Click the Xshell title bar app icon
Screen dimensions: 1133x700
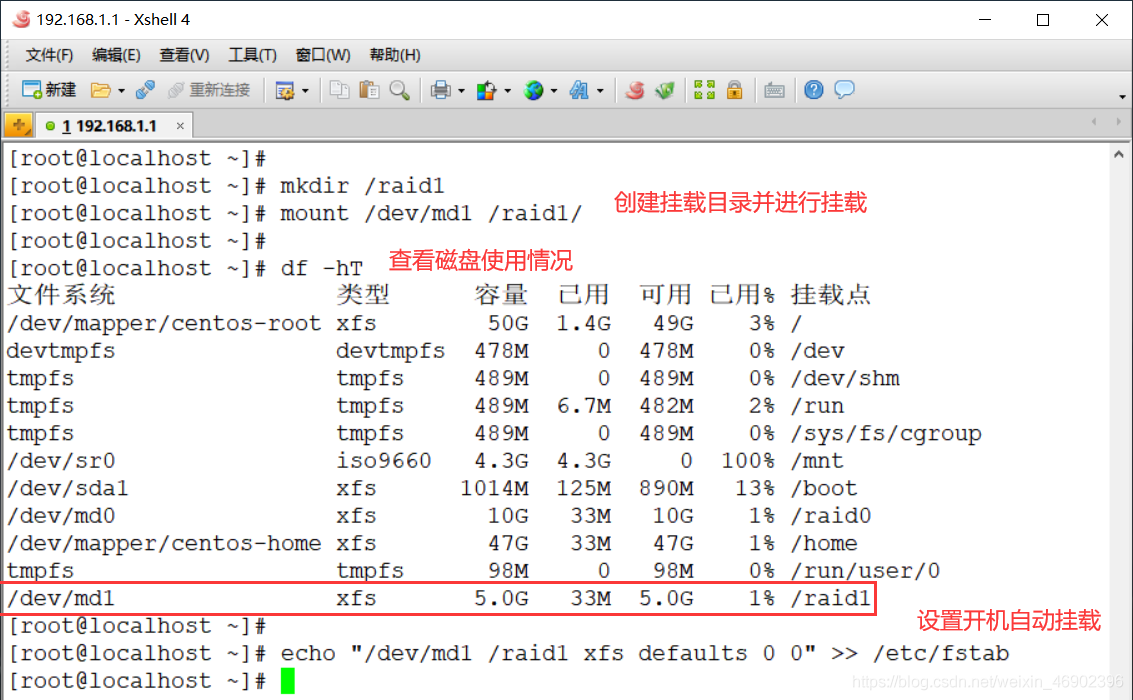click(22, 20)
